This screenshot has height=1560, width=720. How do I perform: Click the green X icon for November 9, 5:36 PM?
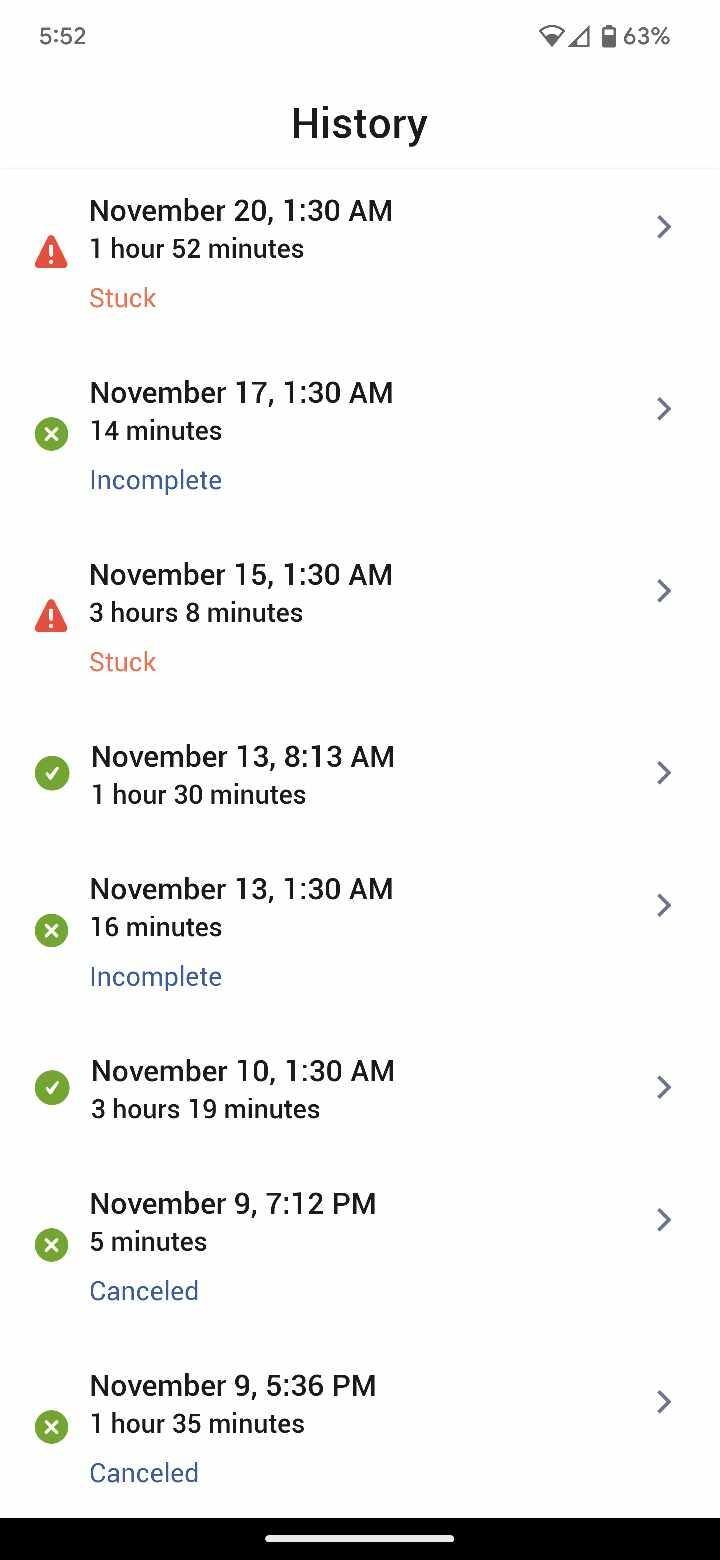click(x=51, y=1426)
